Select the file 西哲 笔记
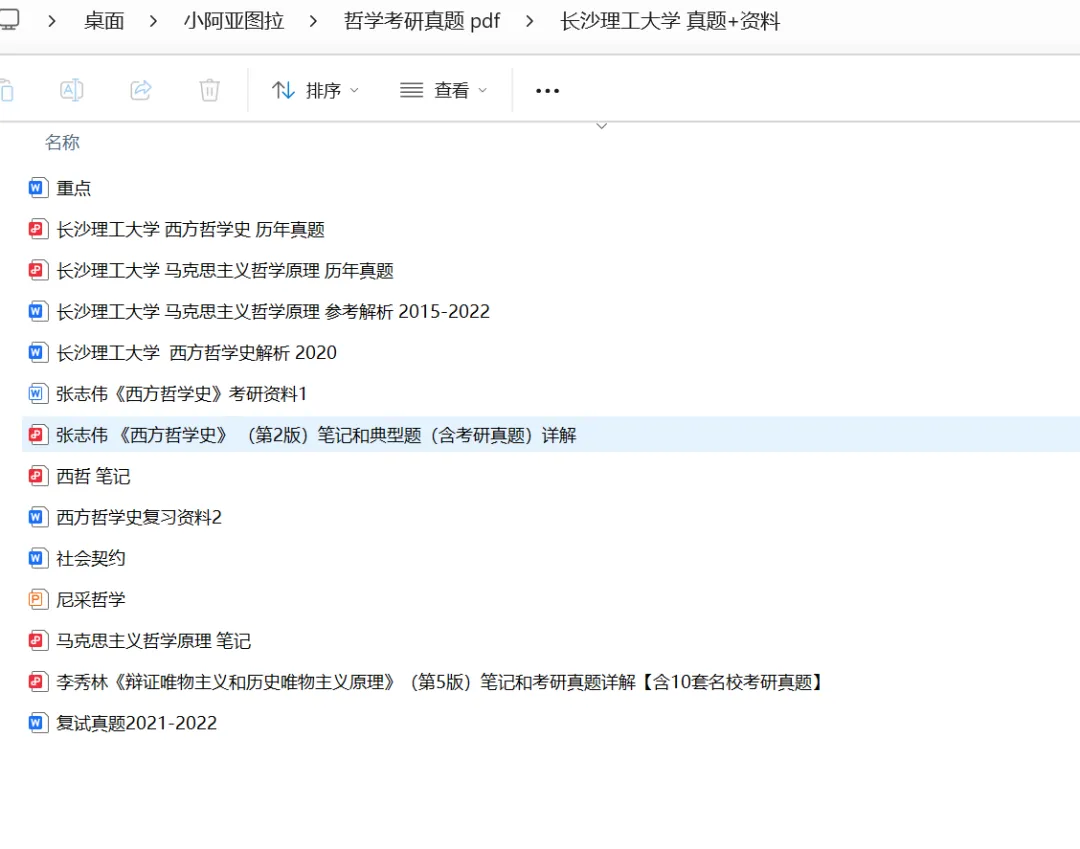 tap(93, 476)
